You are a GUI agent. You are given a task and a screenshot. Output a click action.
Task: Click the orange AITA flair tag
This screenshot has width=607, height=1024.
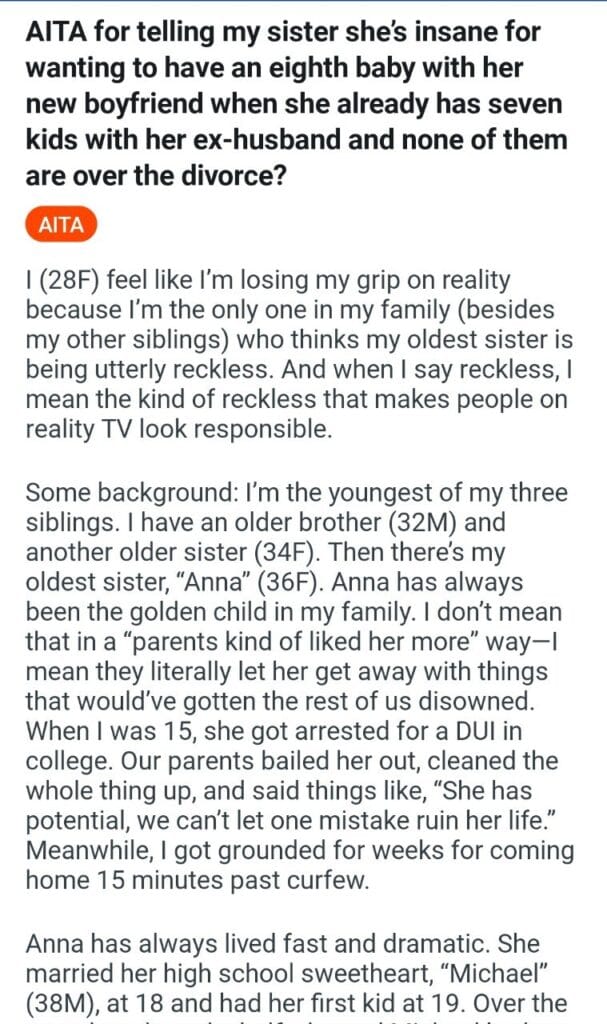(x=60, y=225)
